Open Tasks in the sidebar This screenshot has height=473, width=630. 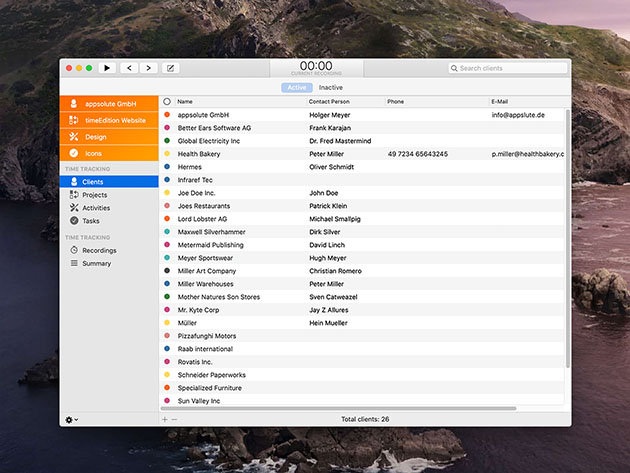(x=109, y=221)
